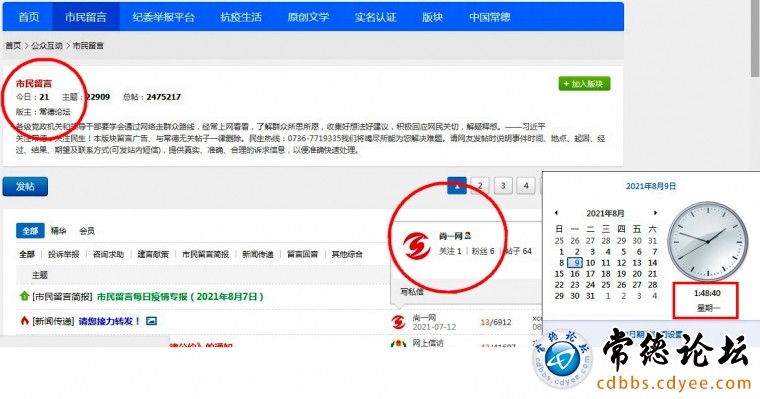Screen dimensions: 760x399
Task: Select the 精华 filter tab
Action: click(x=58, y=231)
